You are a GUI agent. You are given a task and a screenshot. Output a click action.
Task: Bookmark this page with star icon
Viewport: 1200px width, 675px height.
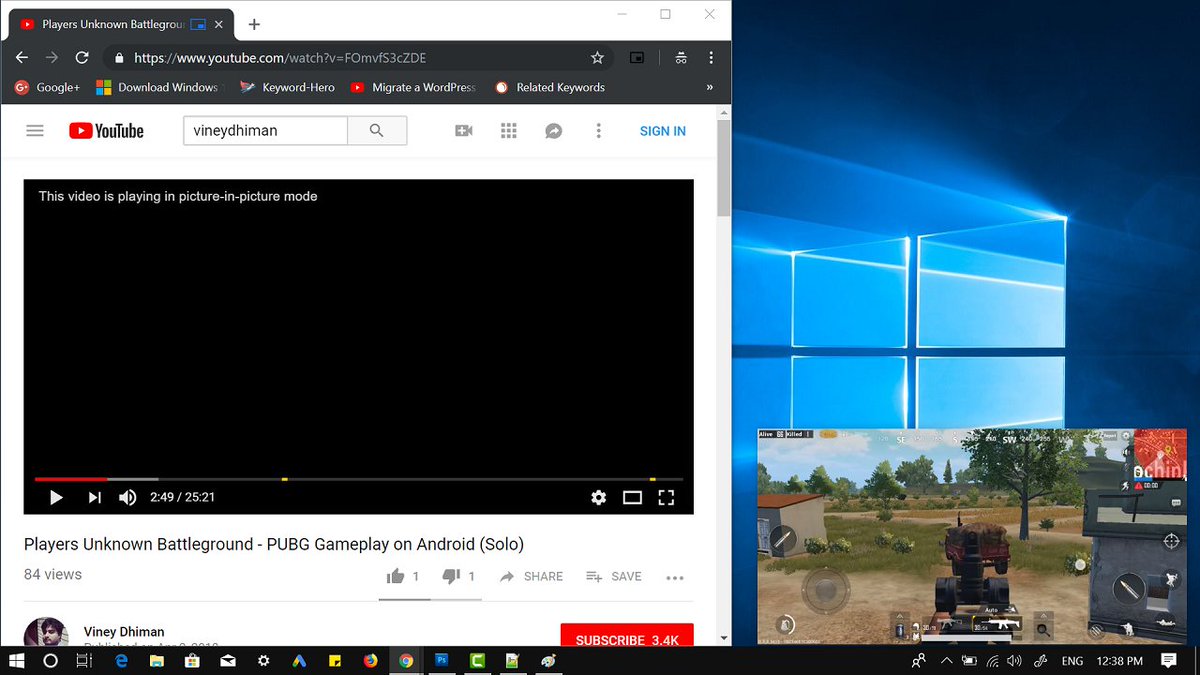(597, 58)
